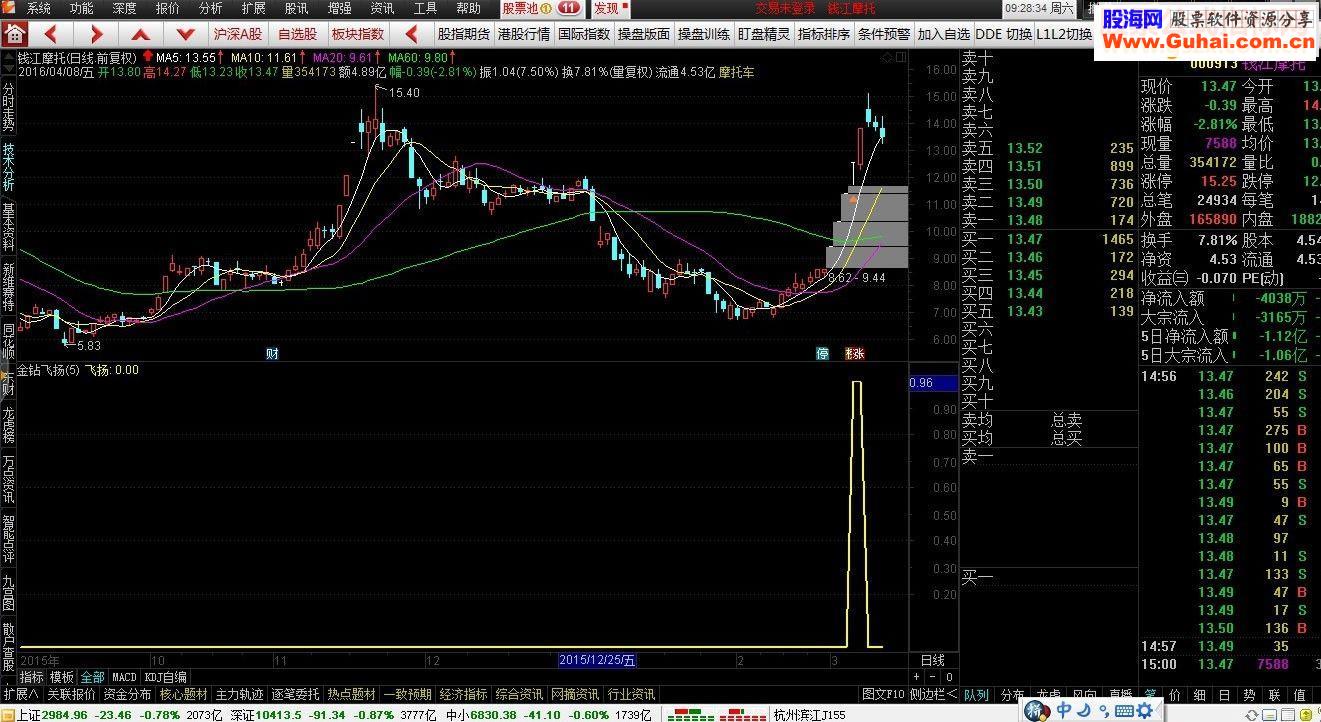Click the 热点题材 bottom tab

(351, 693)
